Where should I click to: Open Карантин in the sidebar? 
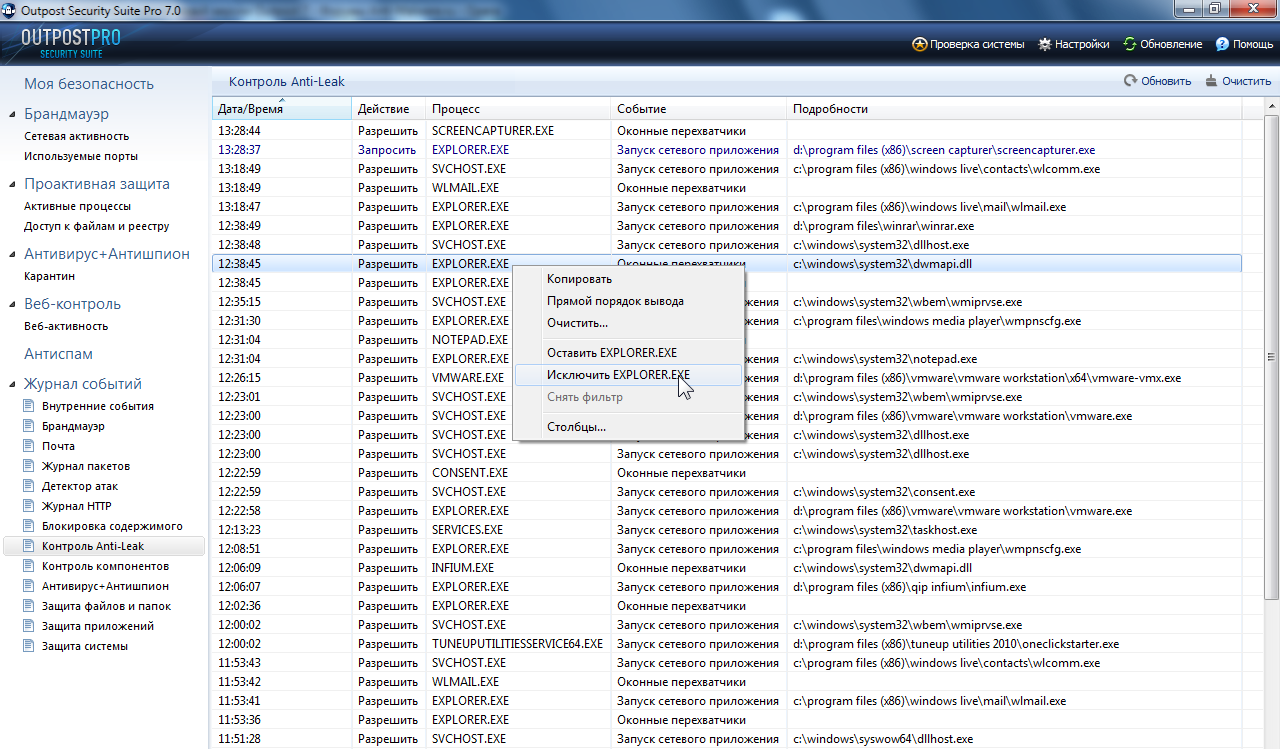tap(50, 276)
